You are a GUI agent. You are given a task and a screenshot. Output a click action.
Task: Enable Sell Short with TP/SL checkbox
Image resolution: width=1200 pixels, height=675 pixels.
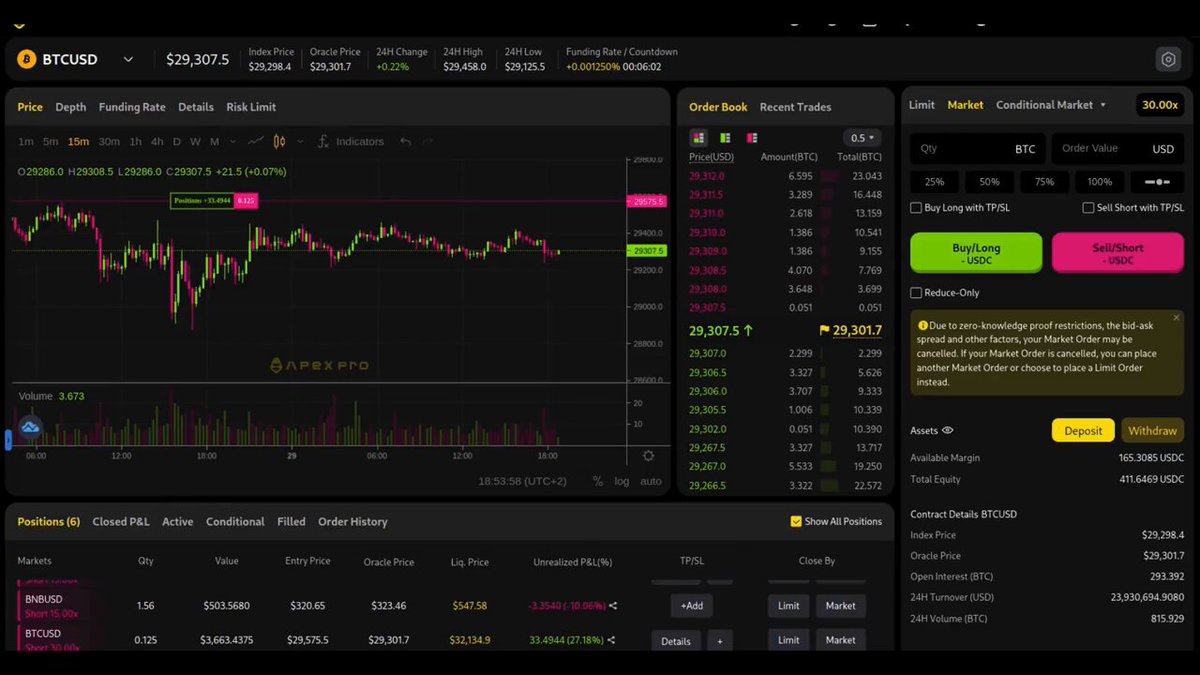click(1088, 208)
